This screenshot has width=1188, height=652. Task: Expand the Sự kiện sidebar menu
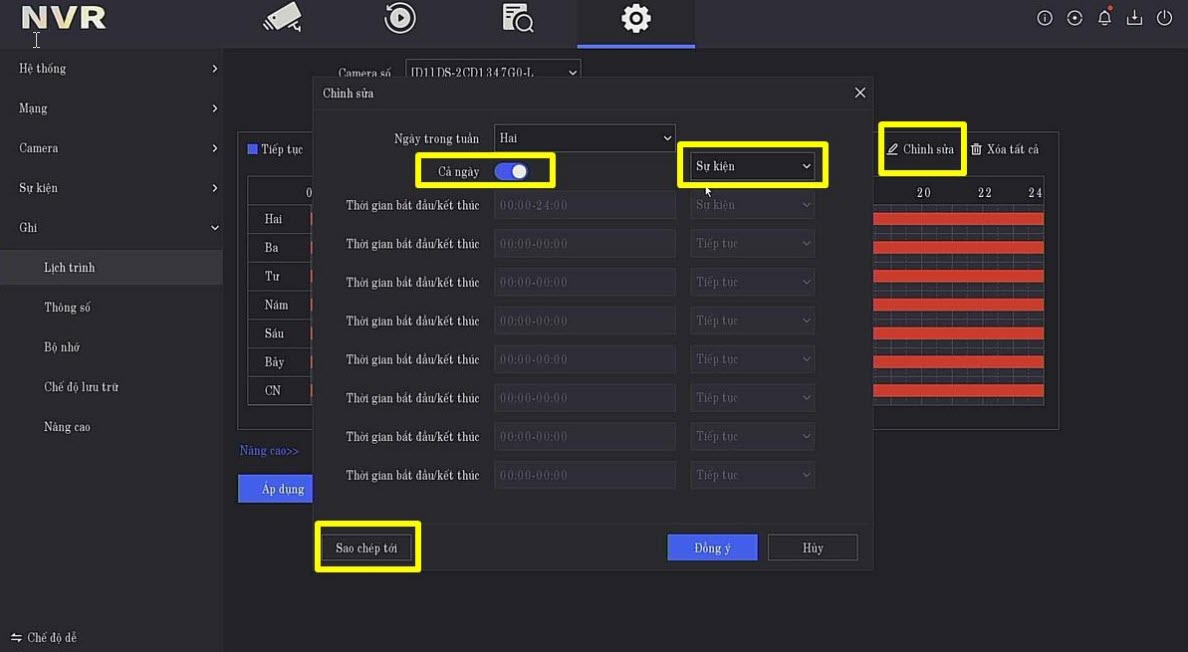coord(110,188)
